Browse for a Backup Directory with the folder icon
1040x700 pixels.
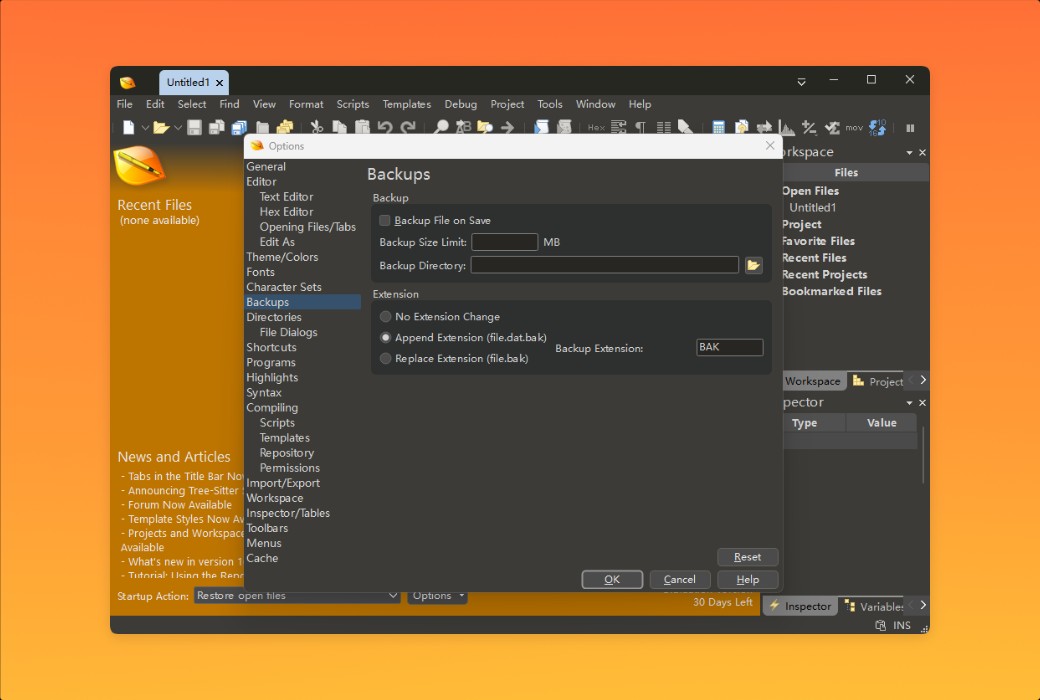point(753,265)
